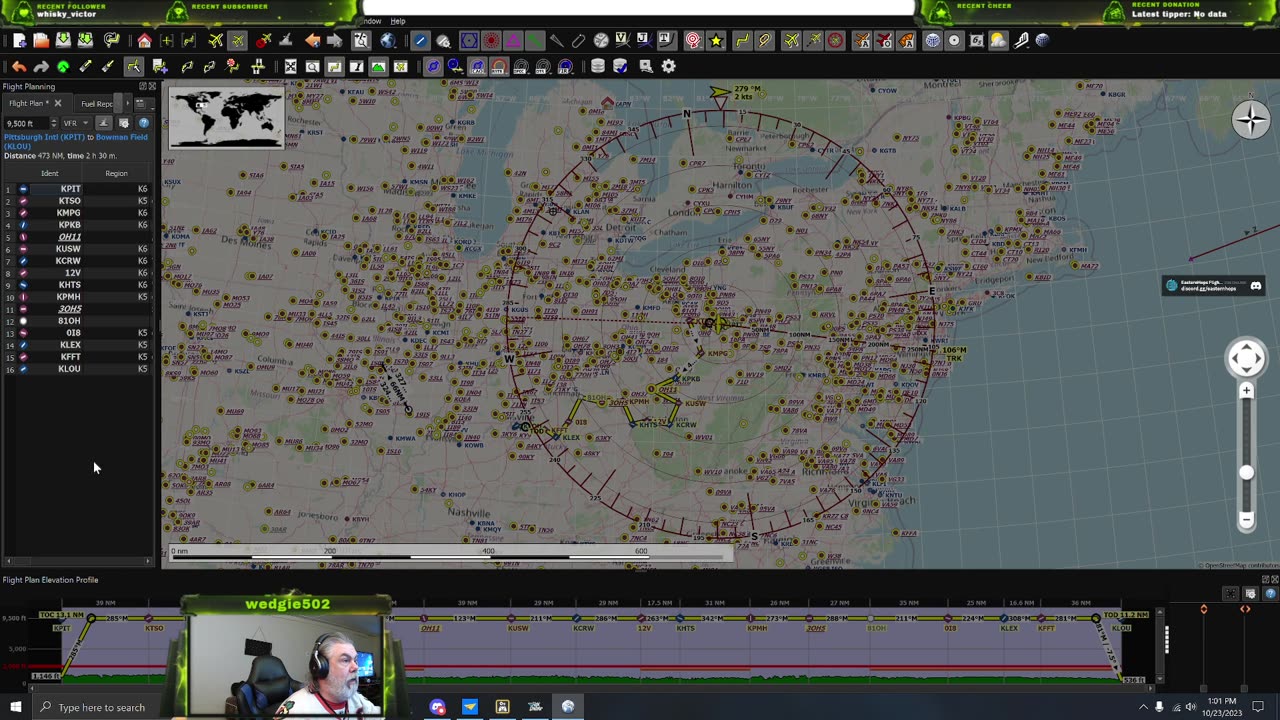Click the green mountain icon in the second toolbar row
1280x720 pixels.
[x=378, y=66]
